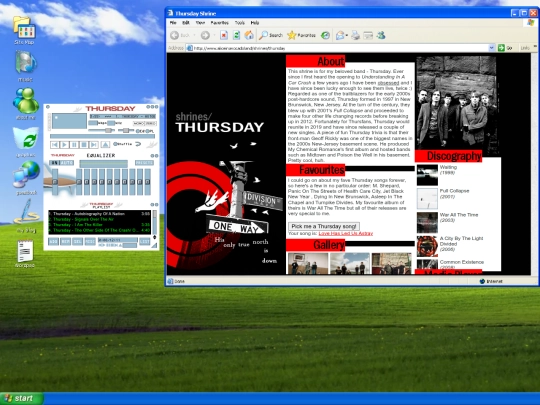Open the Tools menu
Image resolution: width=540 pixels, height=405 pixels.
click(x=240, y=23)
